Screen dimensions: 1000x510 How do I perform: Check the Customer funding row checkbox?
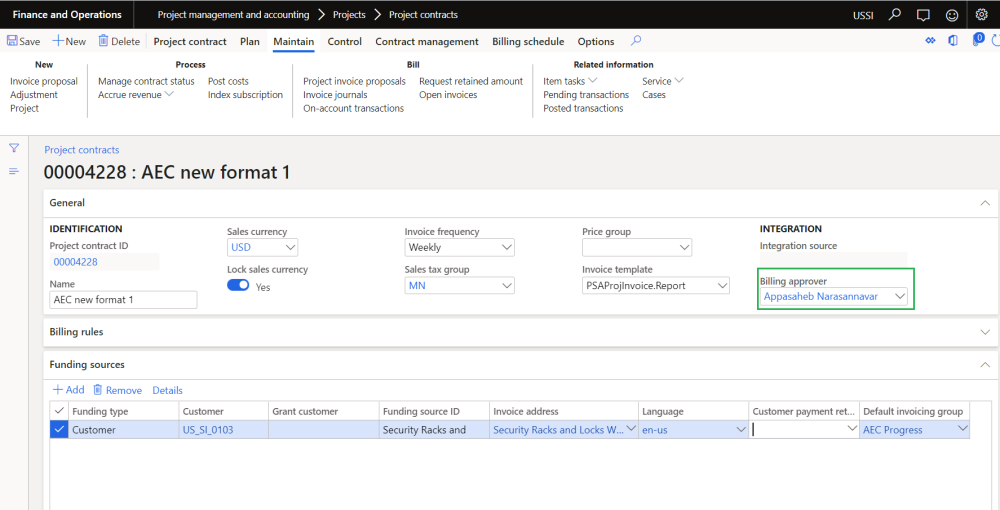point(59,430)
